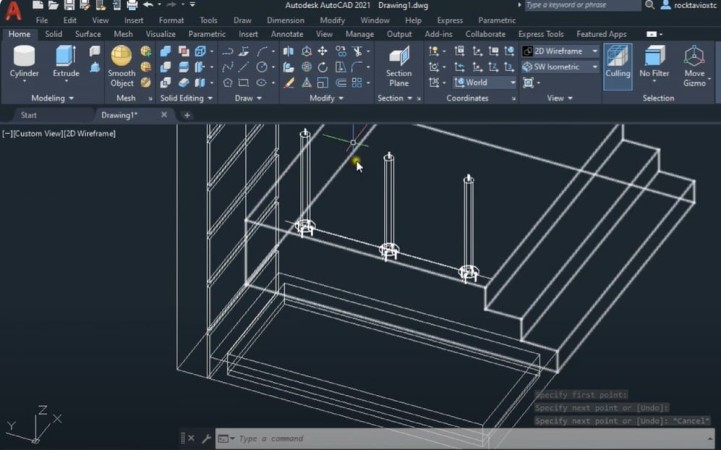Click the Polygon tool in the Draw panel
The width and height of the screenshot is (721, 450).
[x=228, y=83]
